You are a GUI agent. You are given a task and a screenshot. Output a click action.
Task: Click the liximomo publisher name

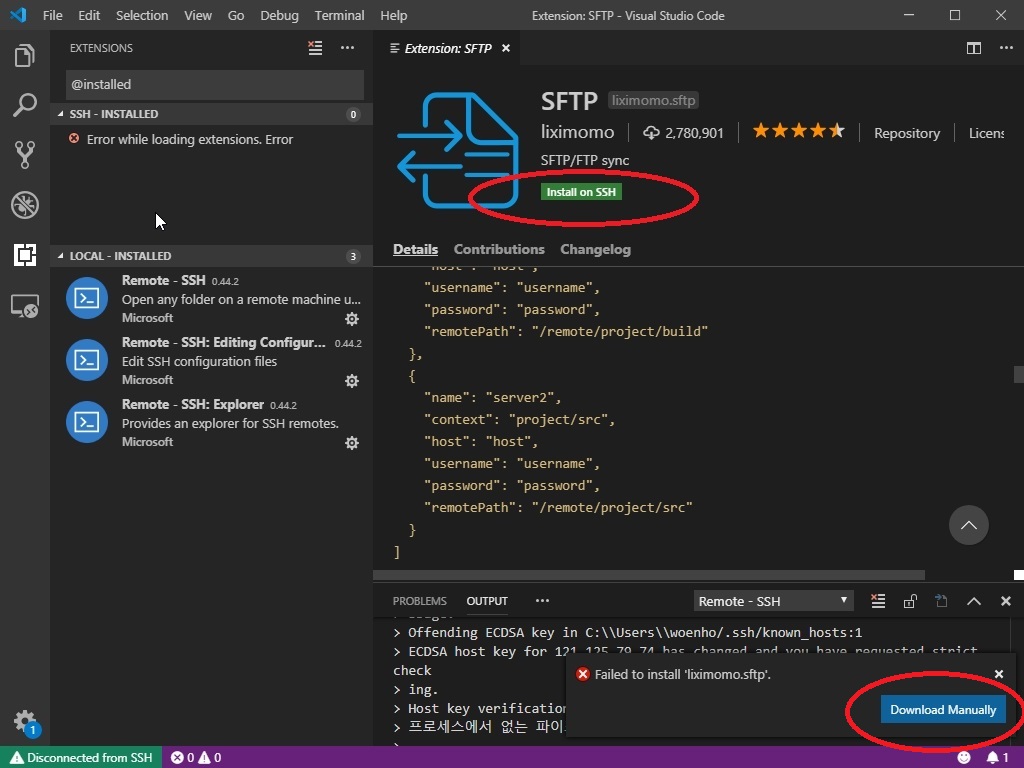(x=577, y=133)
